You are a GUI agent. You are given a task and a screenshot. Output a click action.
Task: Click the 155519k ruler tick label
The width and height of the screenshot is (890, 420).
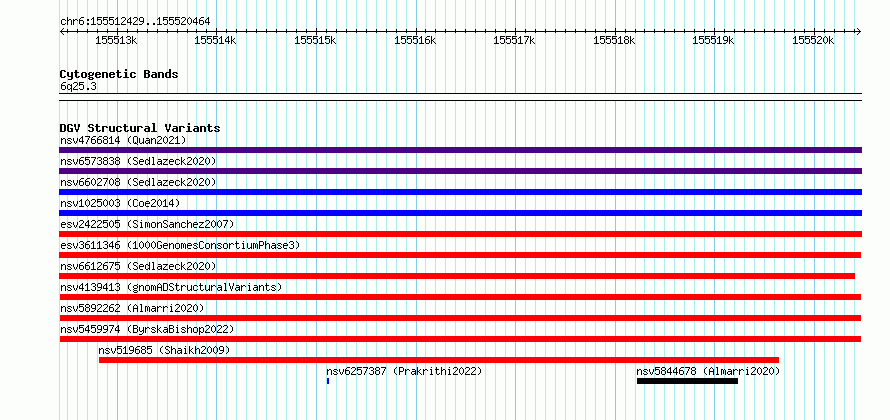tap(713, 40)
